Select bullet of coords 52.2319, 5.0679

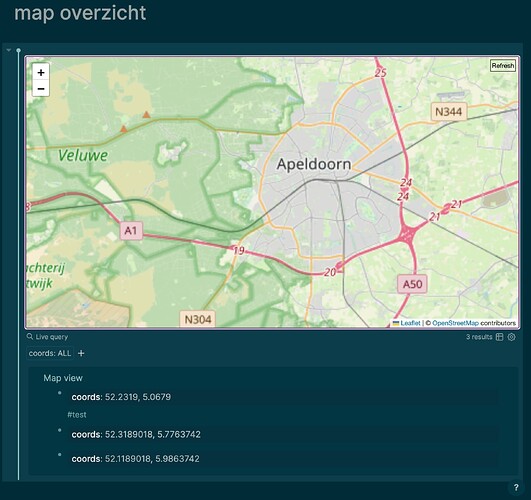tap(60, 393)
